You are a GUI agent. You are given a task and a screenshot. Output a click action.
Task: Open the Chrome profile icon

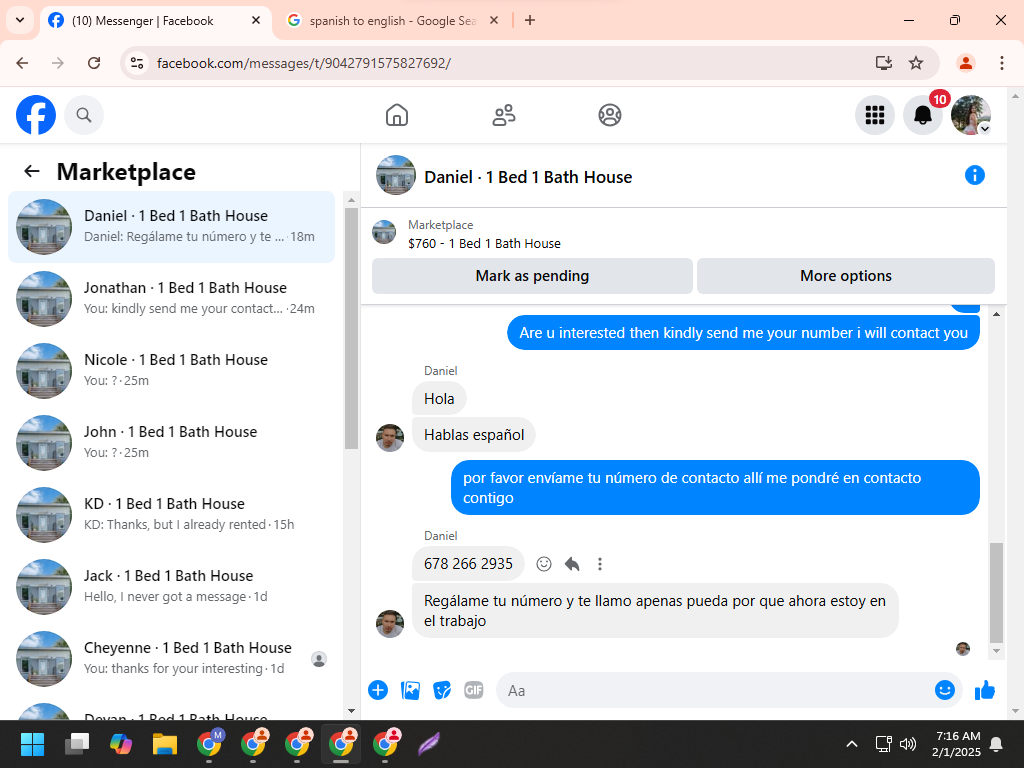(x=966, y=63)
